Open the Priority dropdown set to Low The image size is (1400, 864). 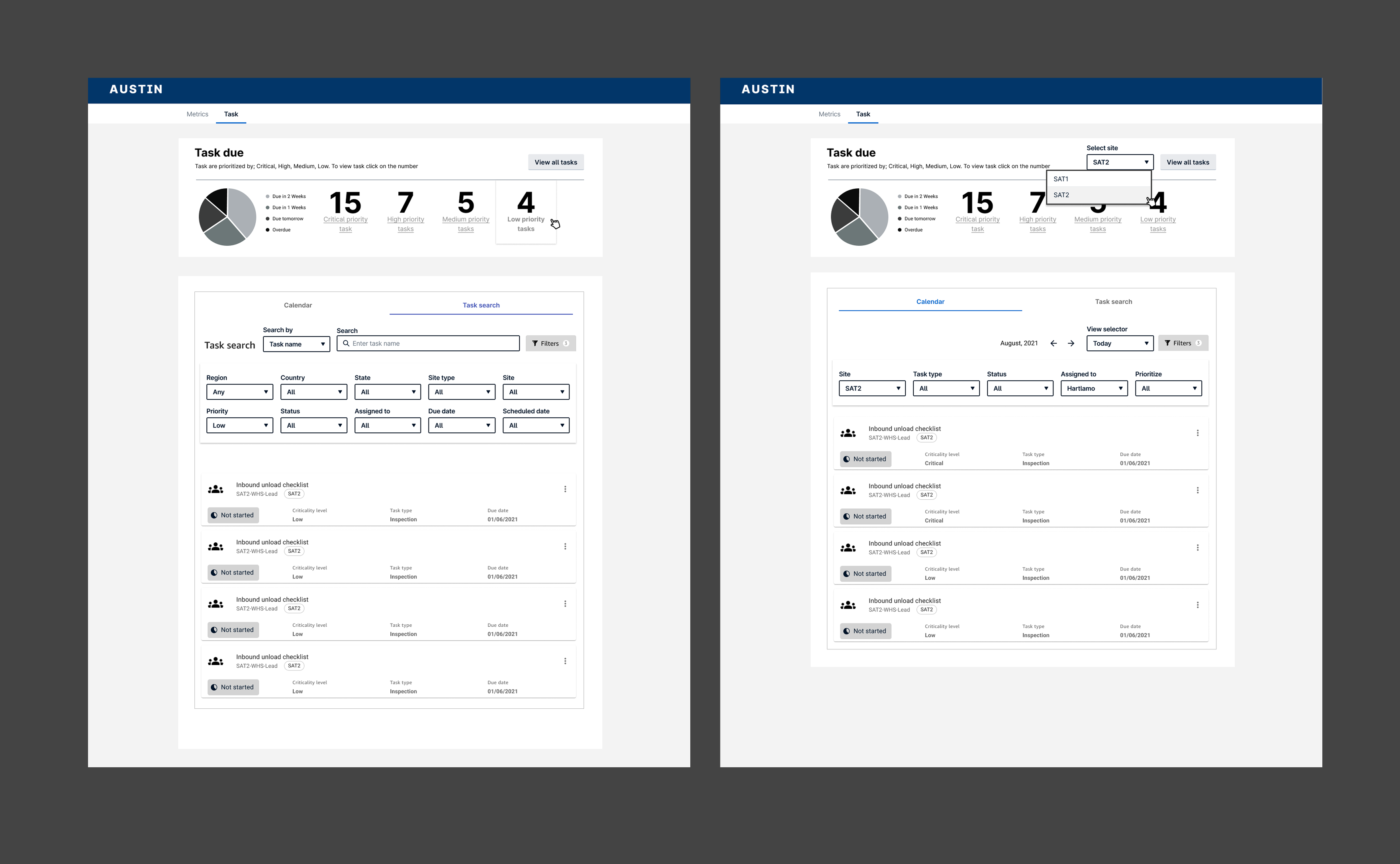(x=239, y=425)
